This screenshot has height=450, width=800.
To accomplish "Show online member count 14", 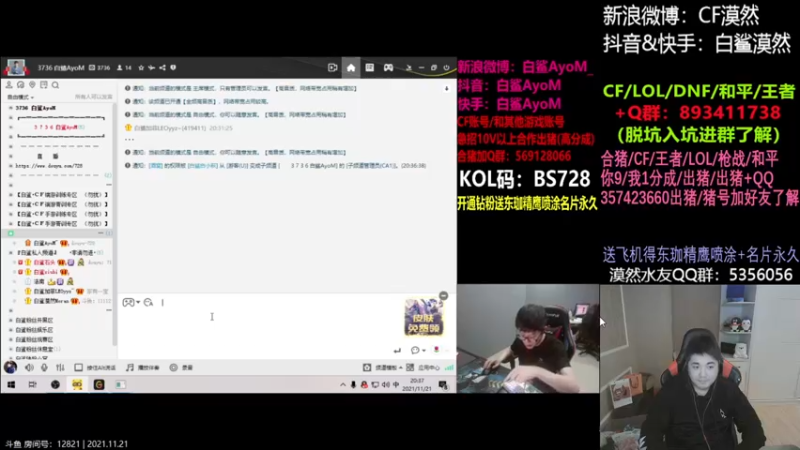I will 124,67.
